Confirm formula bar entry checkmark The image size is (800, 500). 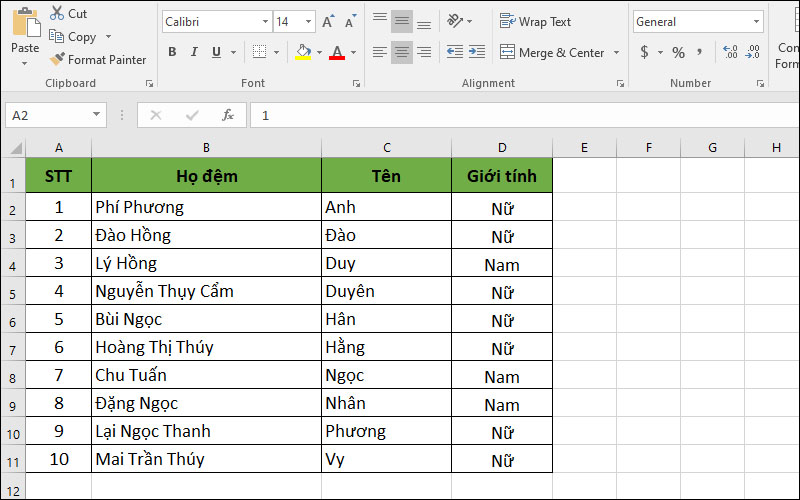192,115
